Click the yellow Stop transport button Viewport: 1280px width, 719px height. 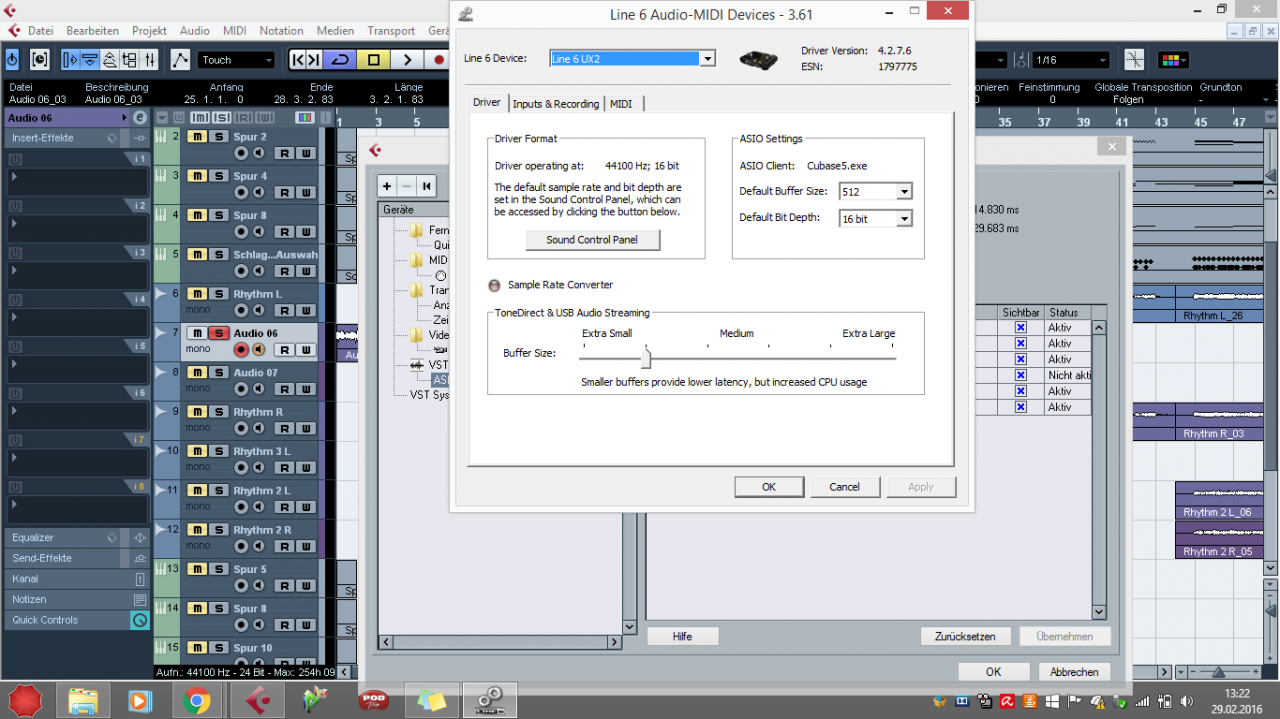[373, 60]
